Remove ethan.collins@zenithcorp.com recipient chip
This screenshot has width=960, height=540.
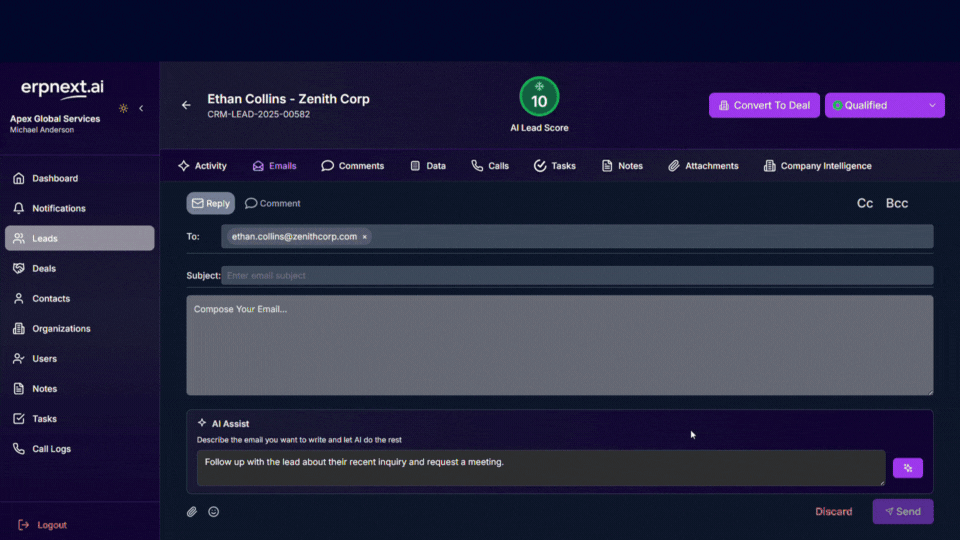click(x=365, y=237)
